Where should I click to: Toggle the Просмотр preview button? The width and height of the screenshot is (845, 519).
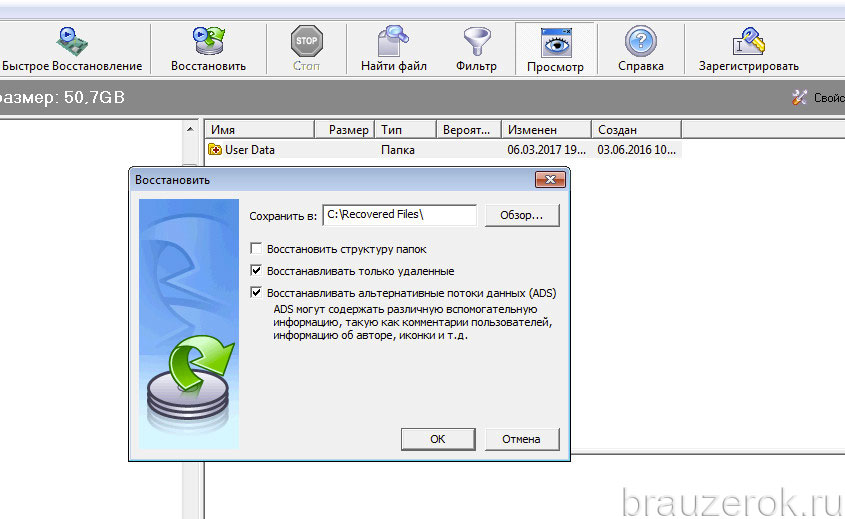tap(555, 50)
